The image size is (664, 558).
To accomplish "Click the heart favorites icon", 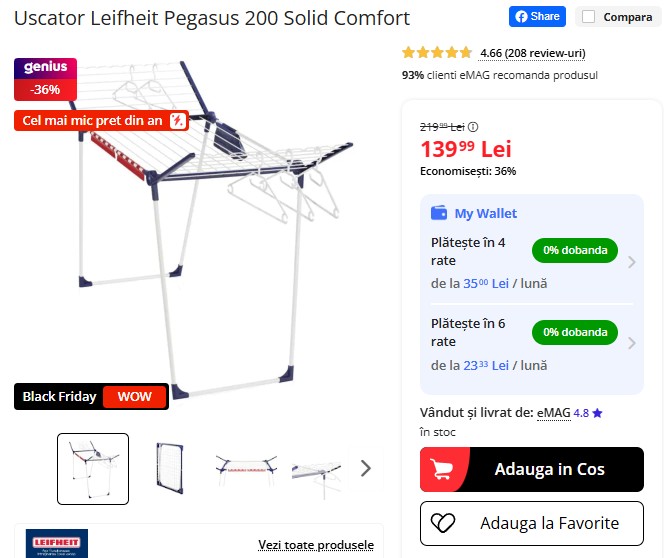I will click(x=443, y=523).
